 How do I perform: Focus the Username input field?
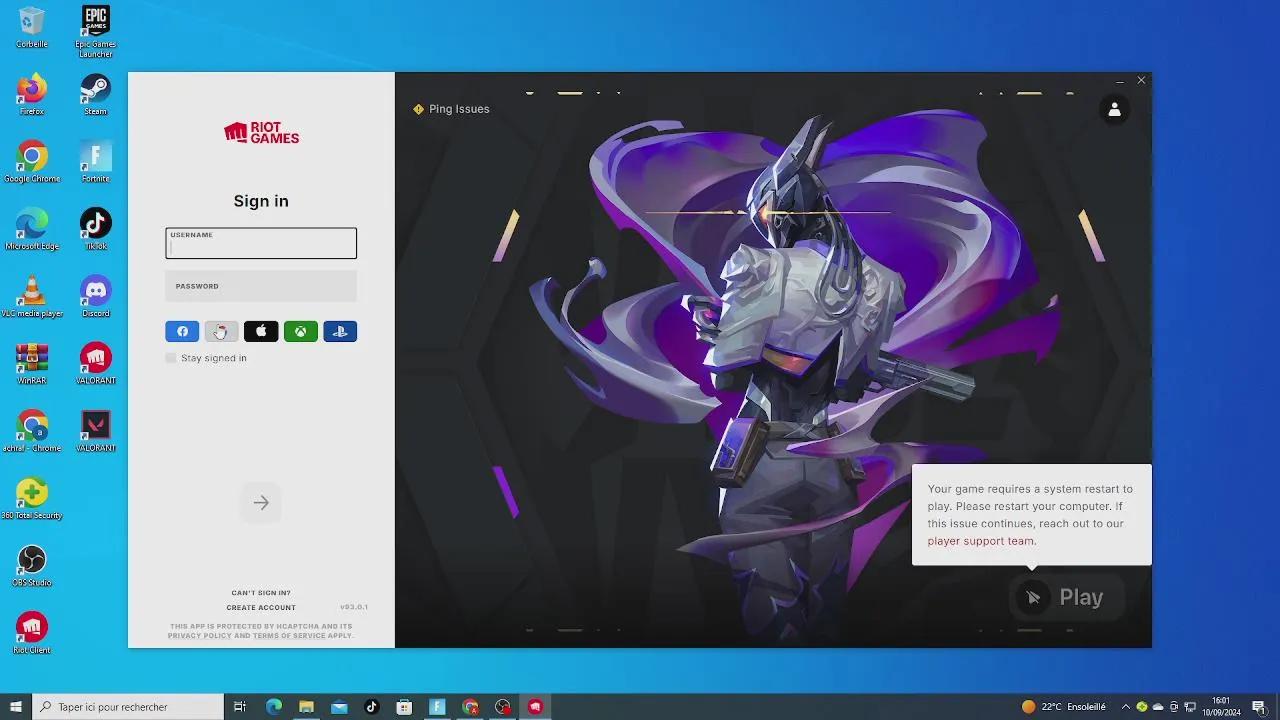[x=261, y=243]
